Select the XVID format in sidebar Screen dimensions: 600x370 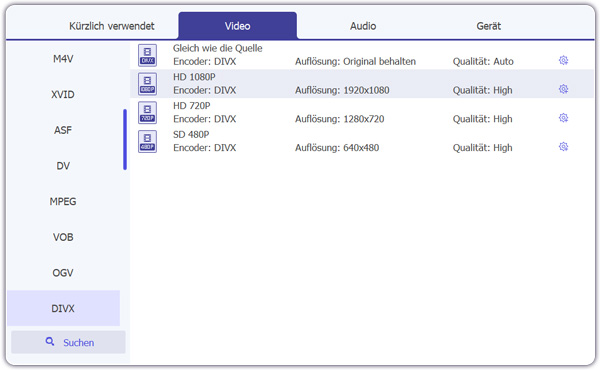(x=63, y=95)
